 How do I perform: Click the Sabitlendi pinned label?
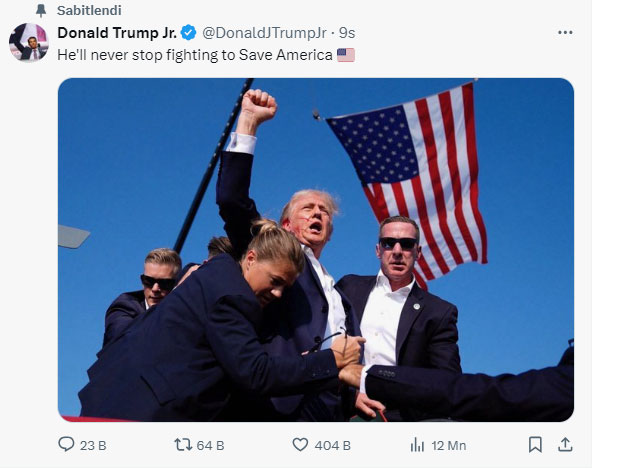point(89,10)
